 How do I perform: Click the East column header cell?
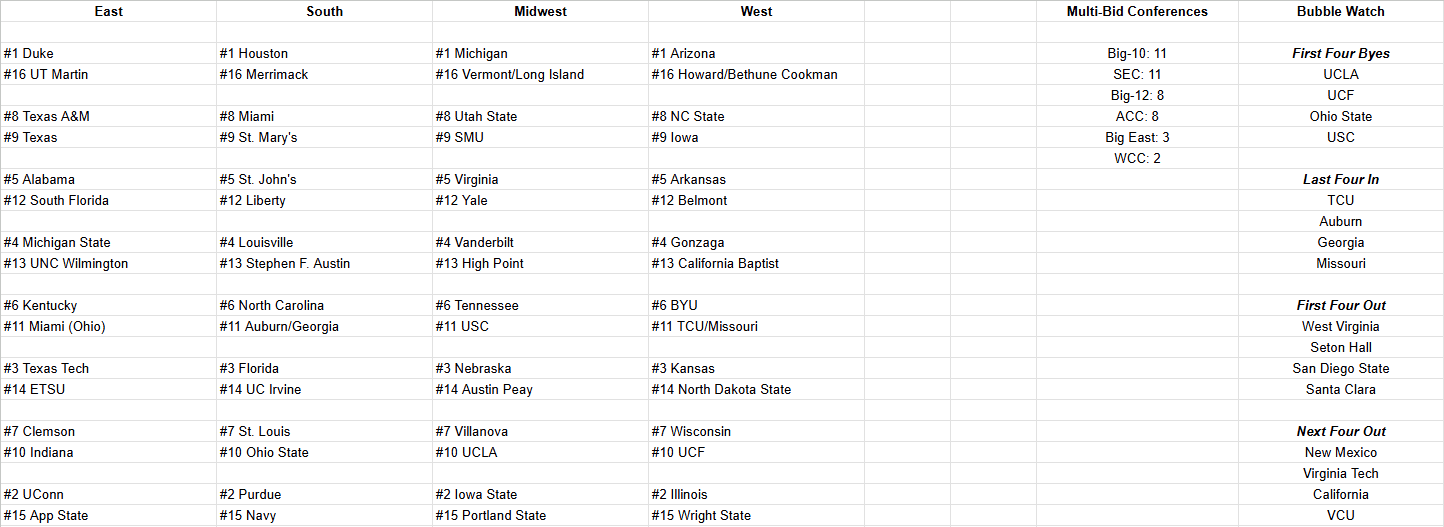(x=108, y=11)
